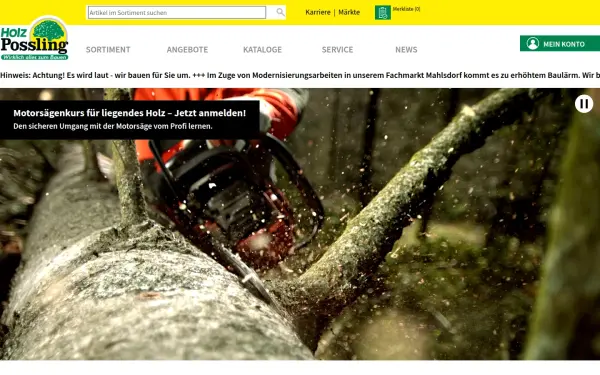
Task: Open the Kataloge menu
Action: coord(262,49)
